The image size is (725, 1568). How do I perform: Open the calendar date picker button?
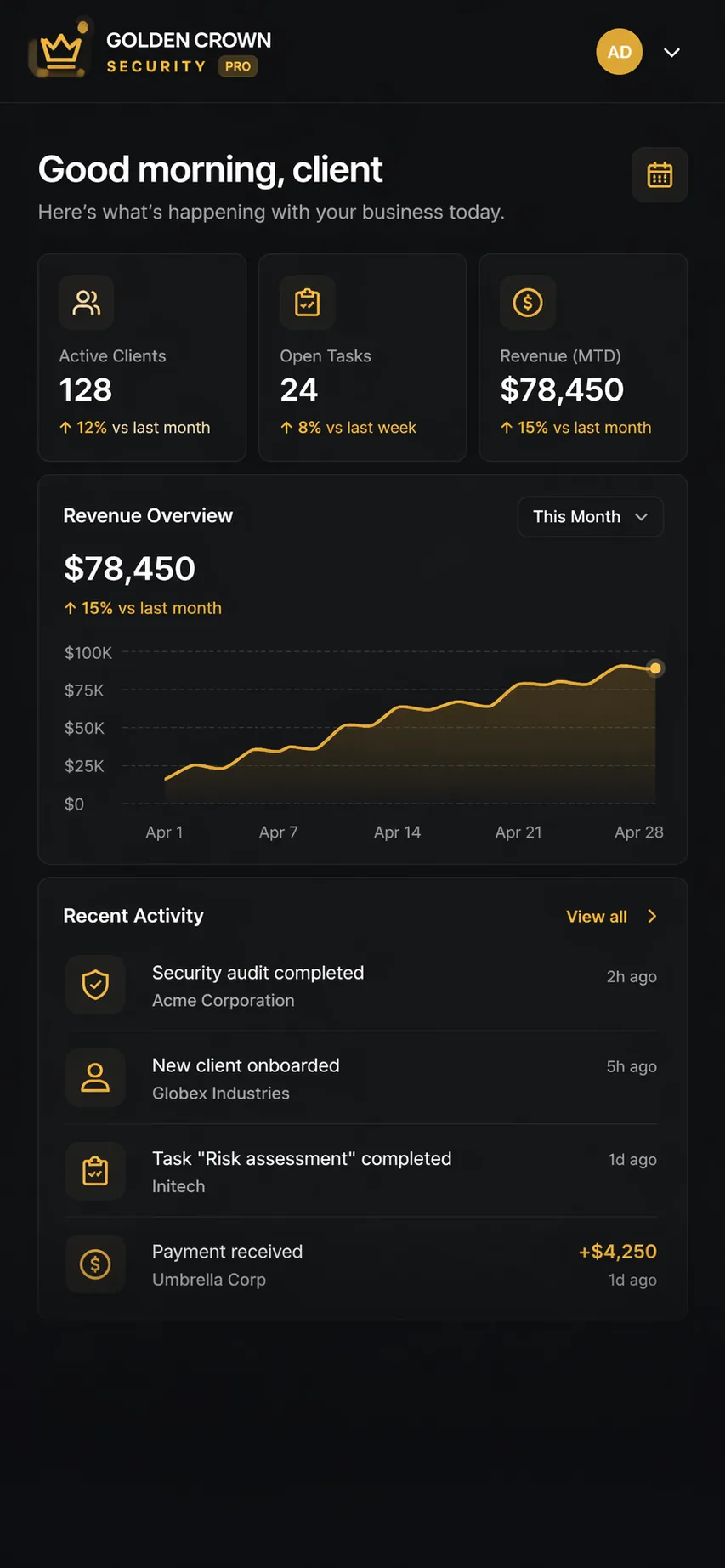tap(660, 174)
